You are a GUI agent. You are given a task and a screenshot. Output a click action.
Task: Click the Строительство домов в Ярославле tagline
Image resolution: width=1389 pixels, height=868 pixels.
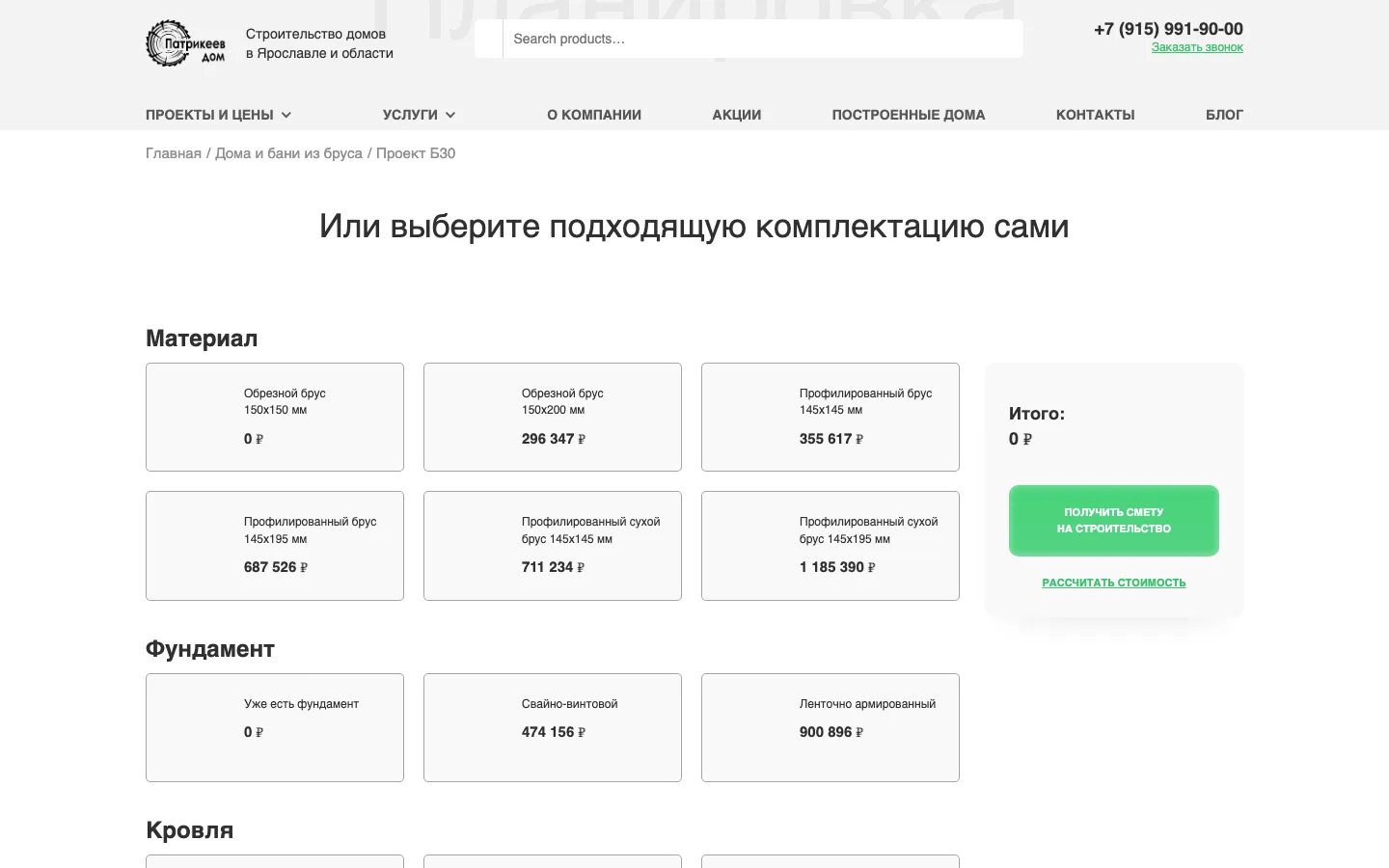319,43
